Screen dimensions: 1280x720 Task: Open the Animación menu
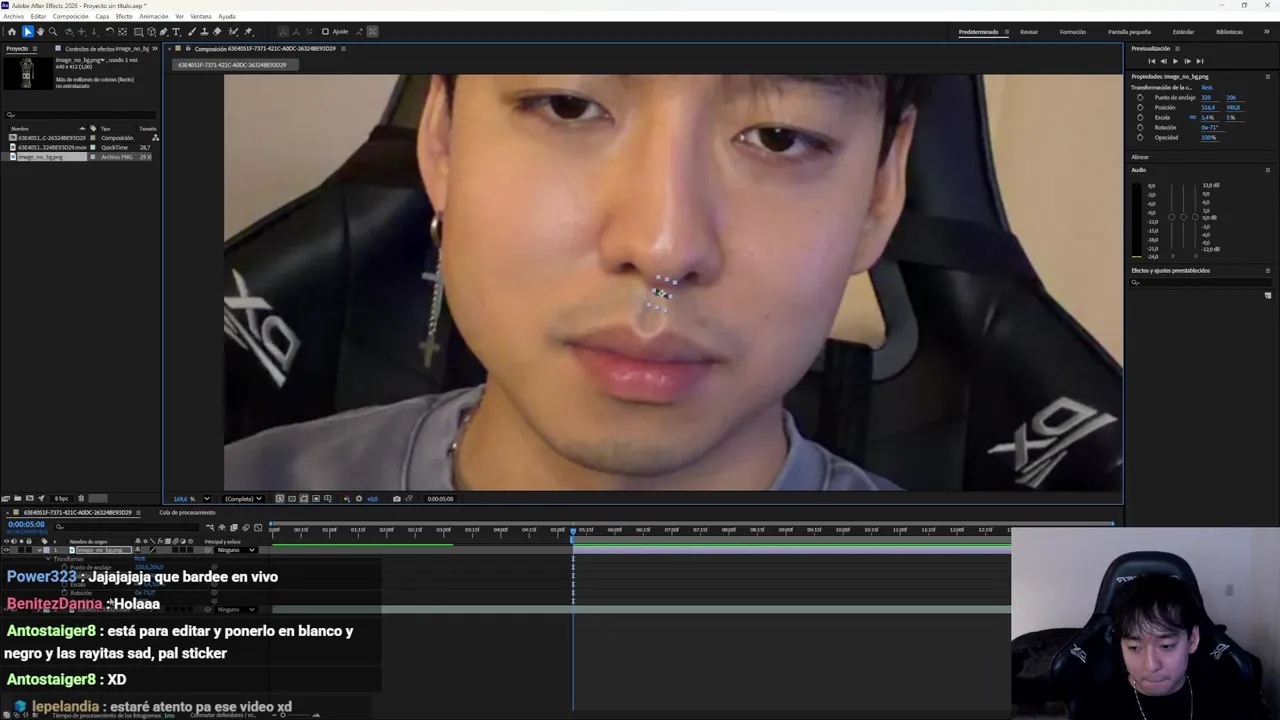(x=154, y=16)
